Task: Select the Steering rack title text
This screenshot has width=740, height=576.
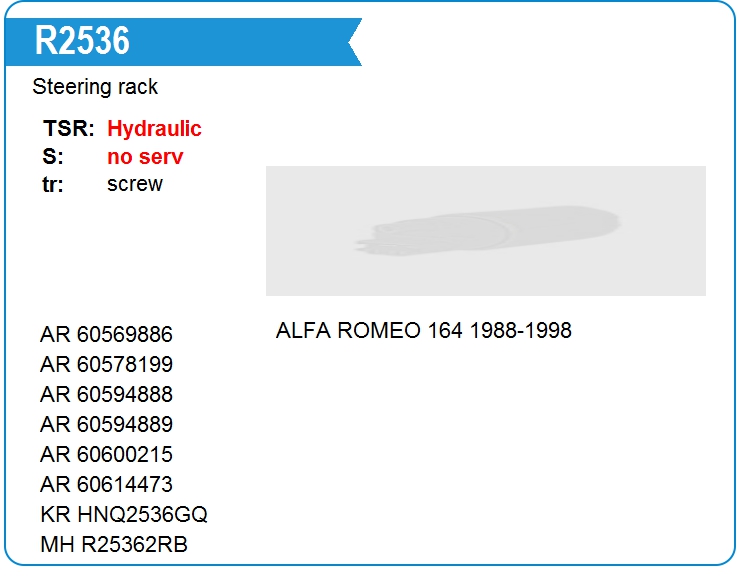Action: click(95, 87)
